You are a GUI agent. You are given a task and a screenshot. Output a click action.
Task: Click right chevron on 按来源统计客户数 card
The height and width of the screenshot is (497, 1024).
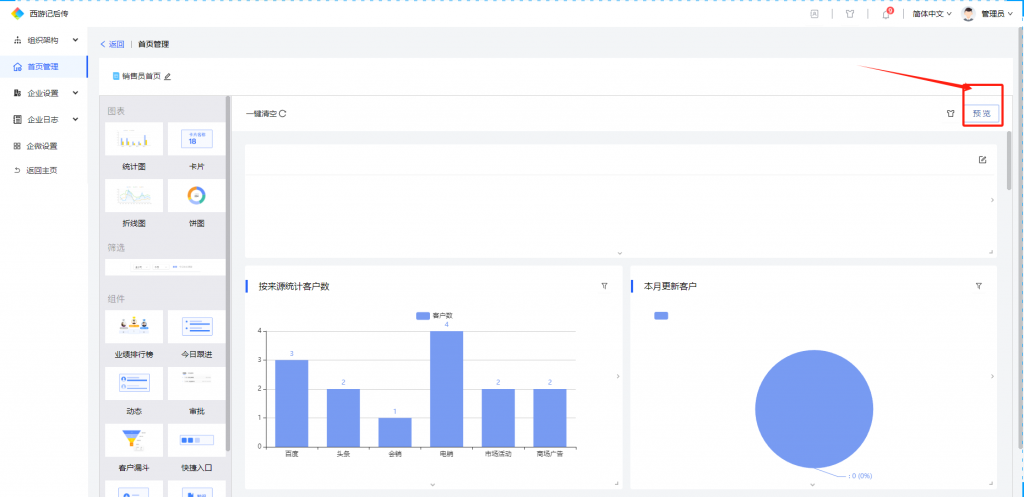point(618,376)
